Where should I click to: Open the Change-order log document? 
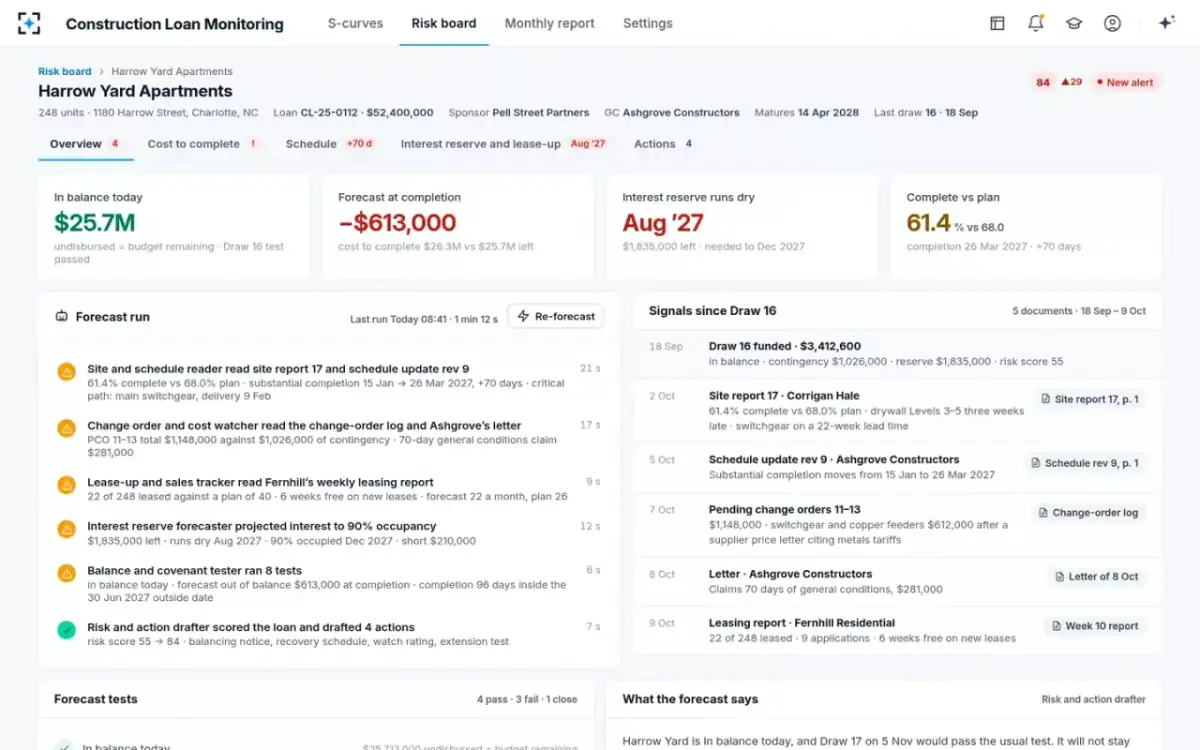[x=1089, y=512]
